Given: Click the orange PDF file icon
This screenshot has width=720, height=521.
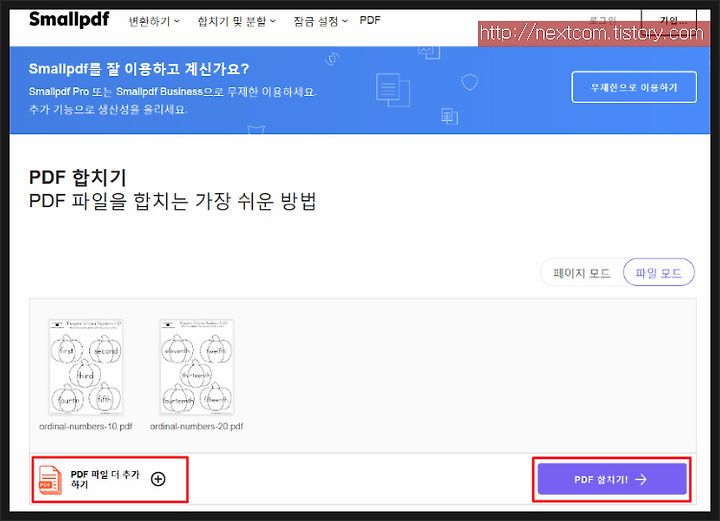Looking at the screenshot, I should tap(50, 480).
